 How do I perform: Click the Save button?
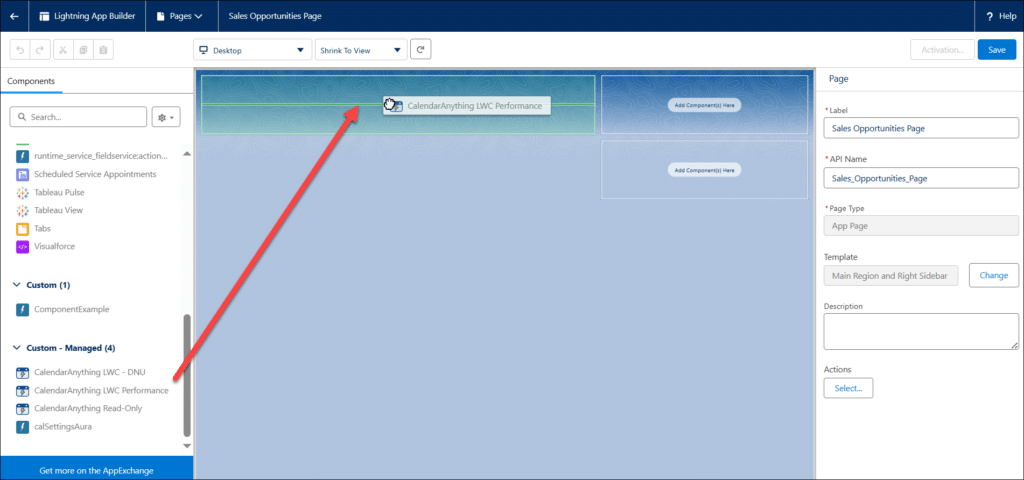click(x=997, y=50)
